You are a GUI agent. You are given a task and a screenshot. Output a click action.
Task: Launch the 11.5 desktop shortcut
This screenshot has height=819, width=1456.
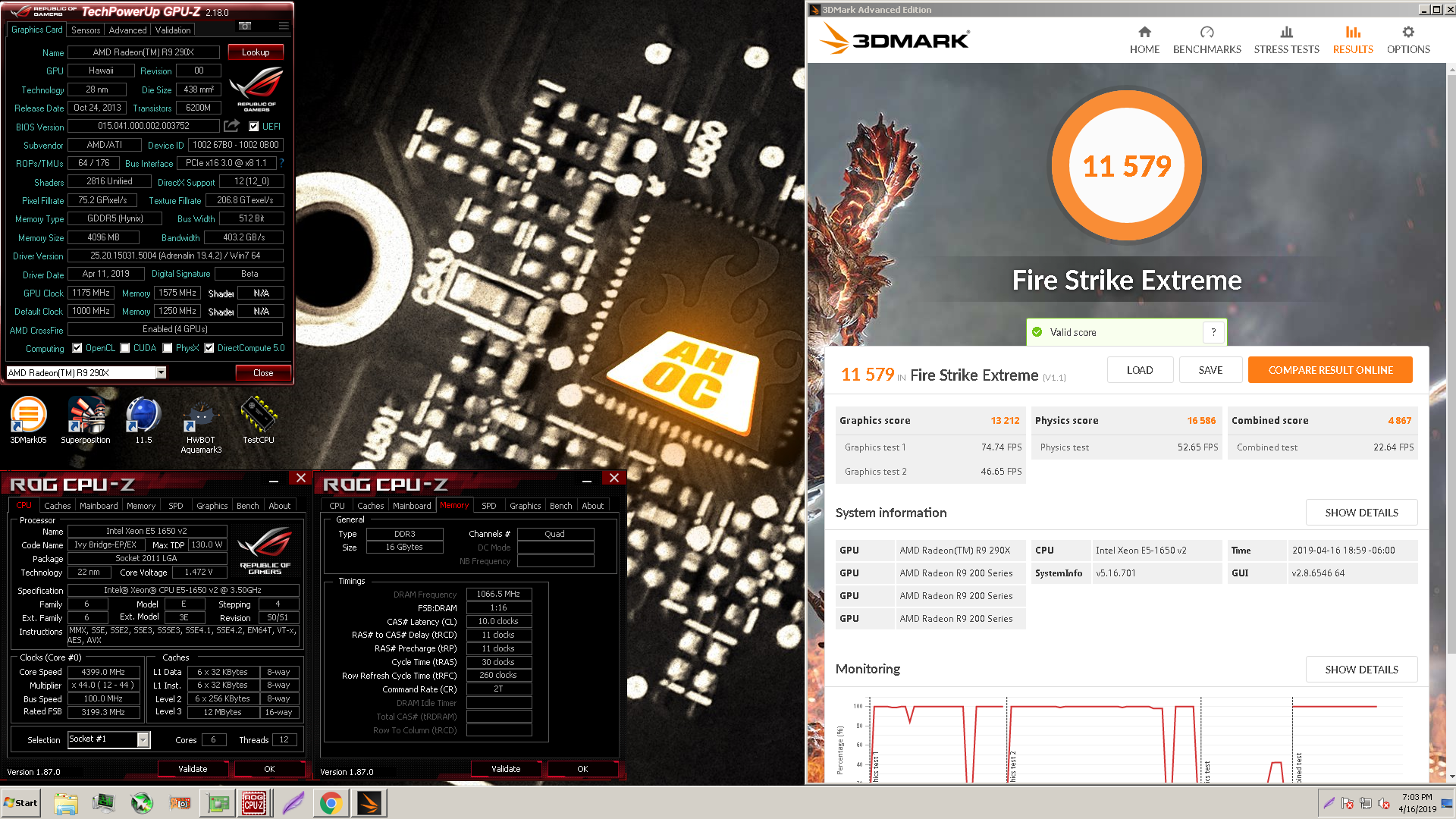pyautogui.click(x=143, y=420)
